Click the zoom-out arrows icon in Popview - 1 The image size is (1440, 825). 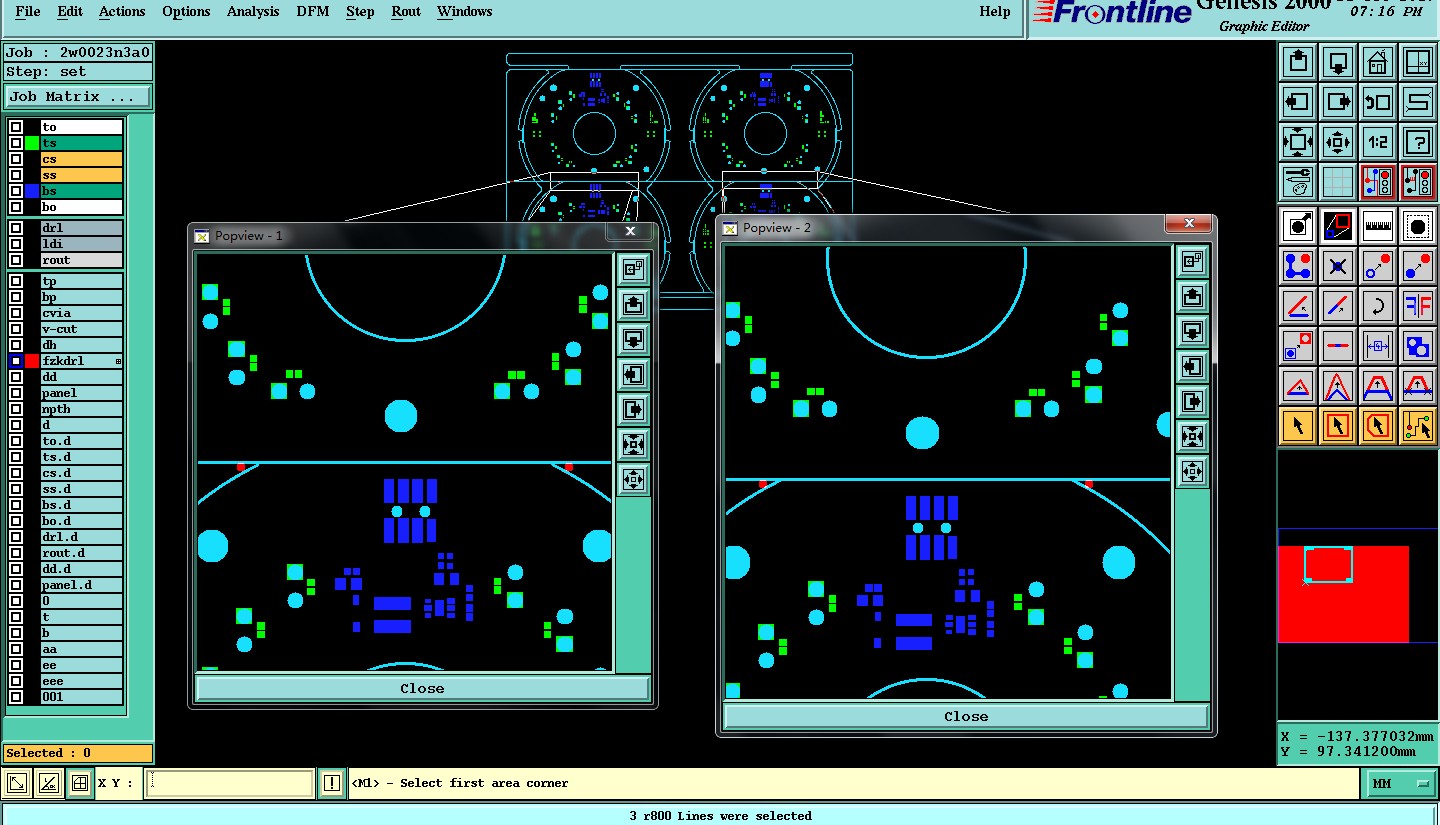pos(633,444)
